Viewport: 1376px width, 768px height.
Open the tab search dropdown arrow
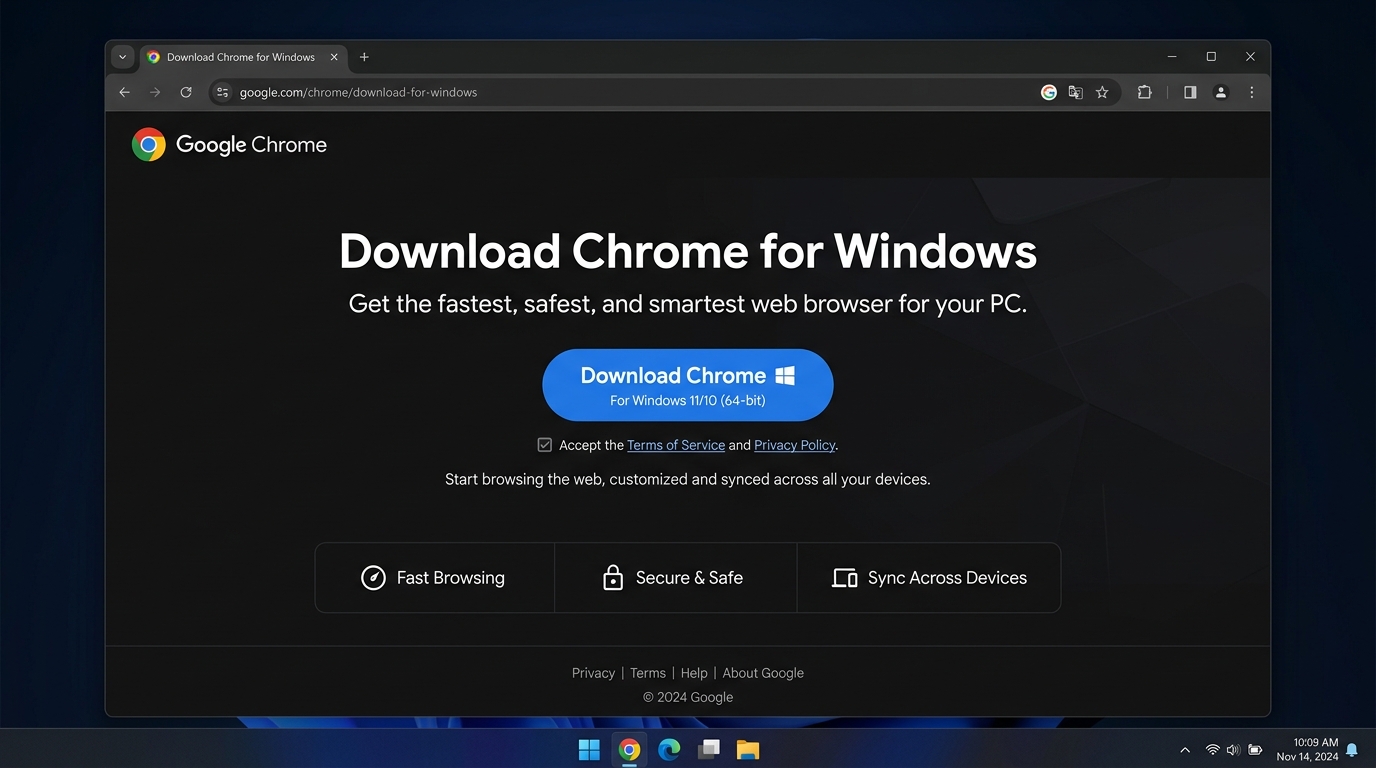point(122,57)
